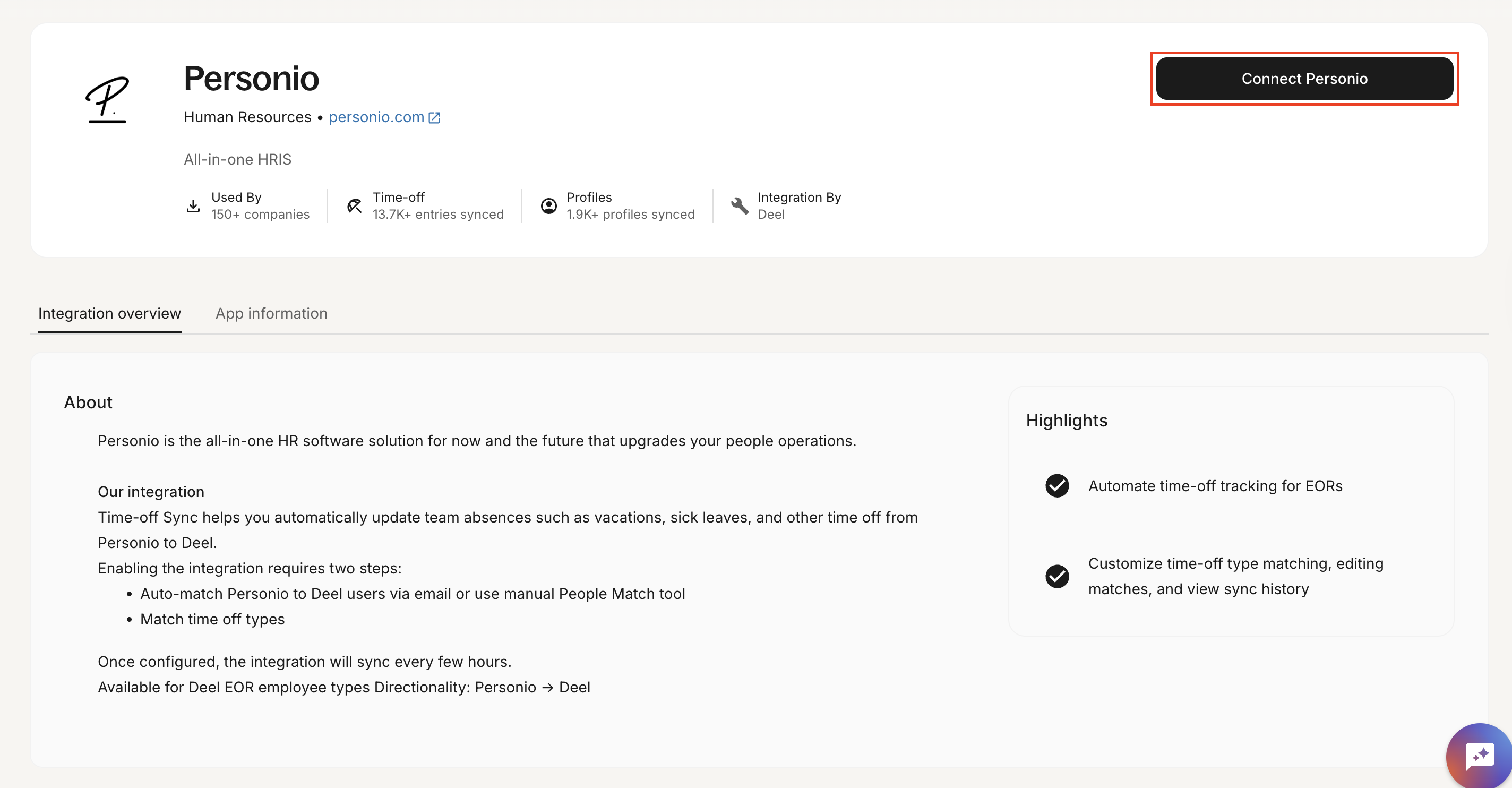Click the Highlights card heading
The height and width of the screenshot is (788, 1512).
coord(1067,421)
